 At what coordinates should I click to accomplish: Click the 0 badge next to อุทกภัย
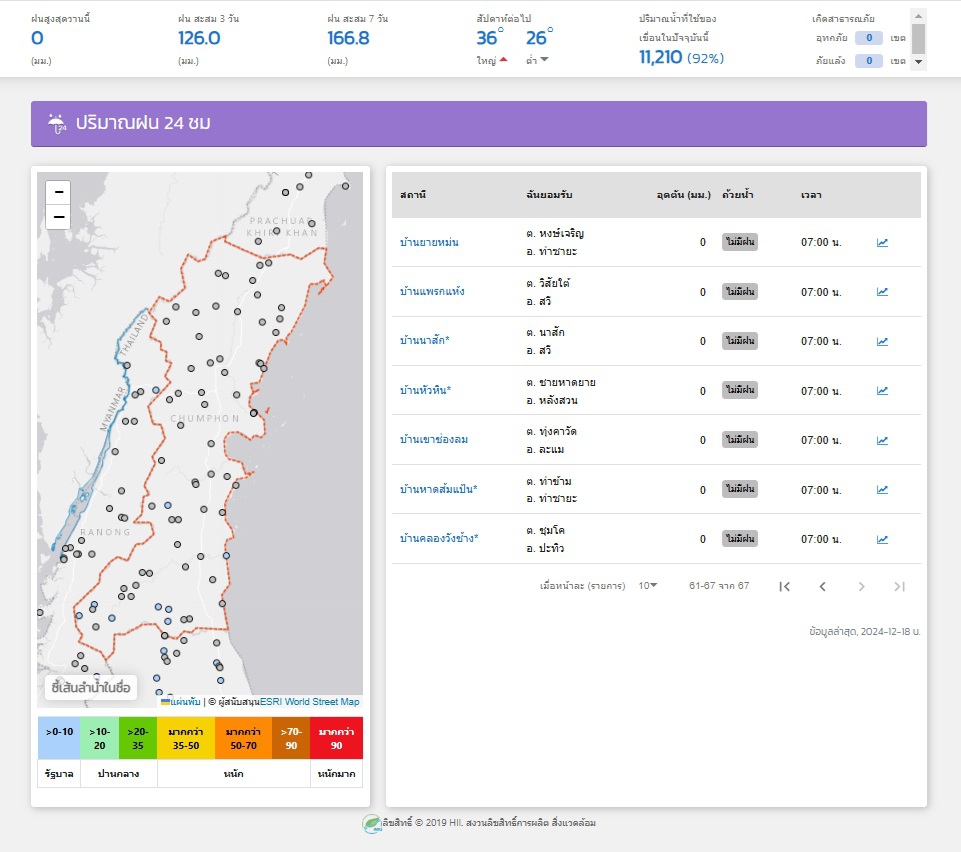point(868,38)
